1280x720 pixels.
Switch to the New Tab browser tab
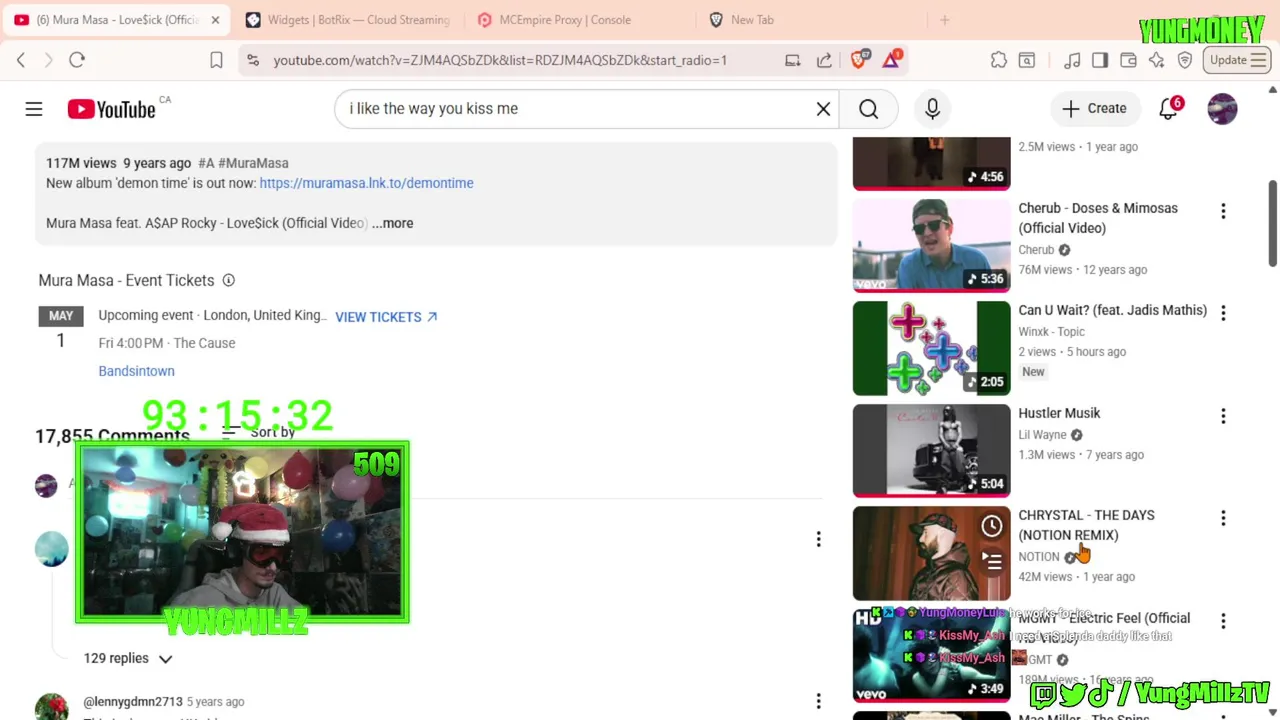pyautogui.click(x=752, y=20)
